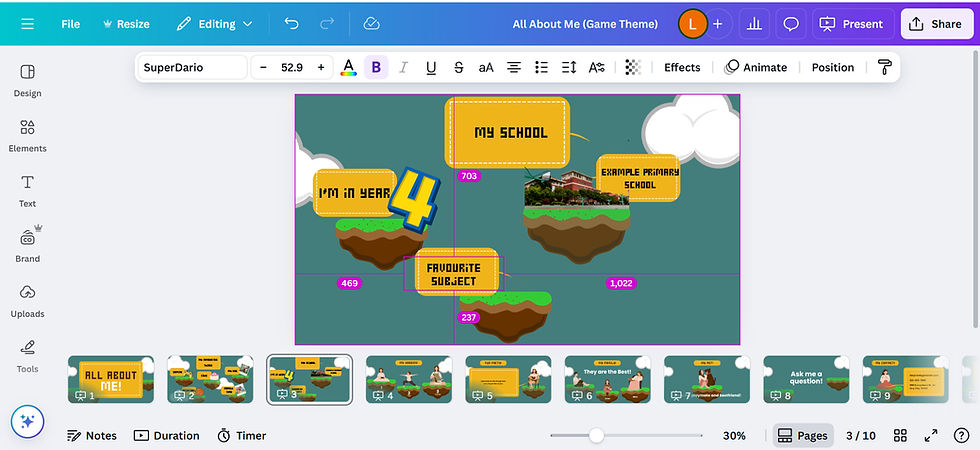
Task: Select page 5 thumbnail
Action: click(508, 379)
